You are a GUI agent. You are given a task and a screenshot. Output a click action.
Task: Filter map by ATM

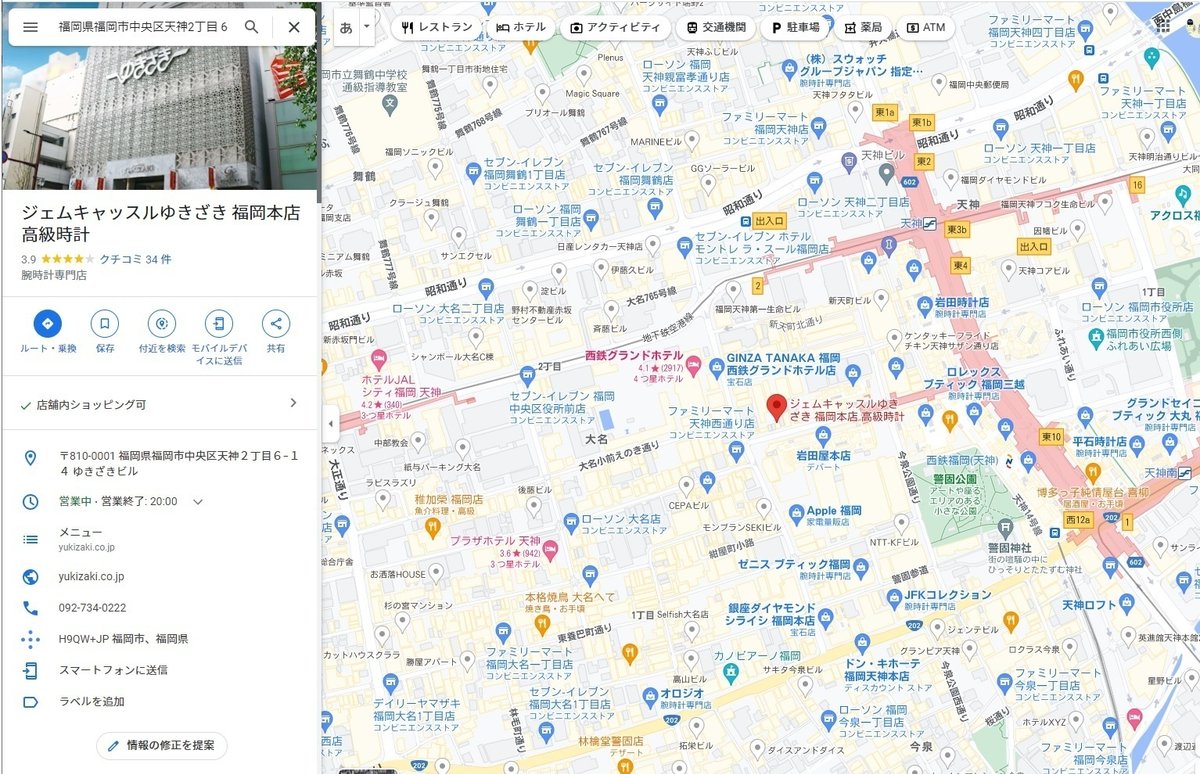[x=925, y=27]
